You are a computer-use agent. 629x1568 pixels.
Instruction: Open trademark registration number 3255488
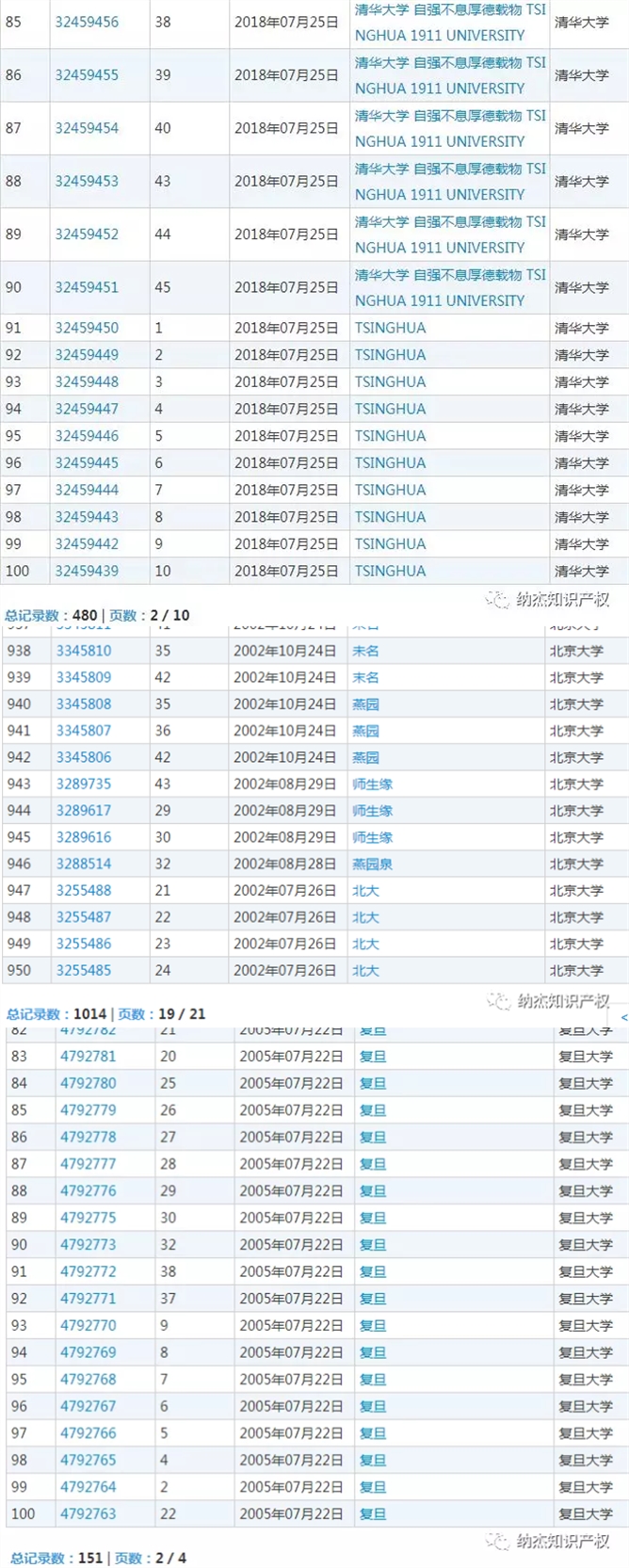[84, 891]
